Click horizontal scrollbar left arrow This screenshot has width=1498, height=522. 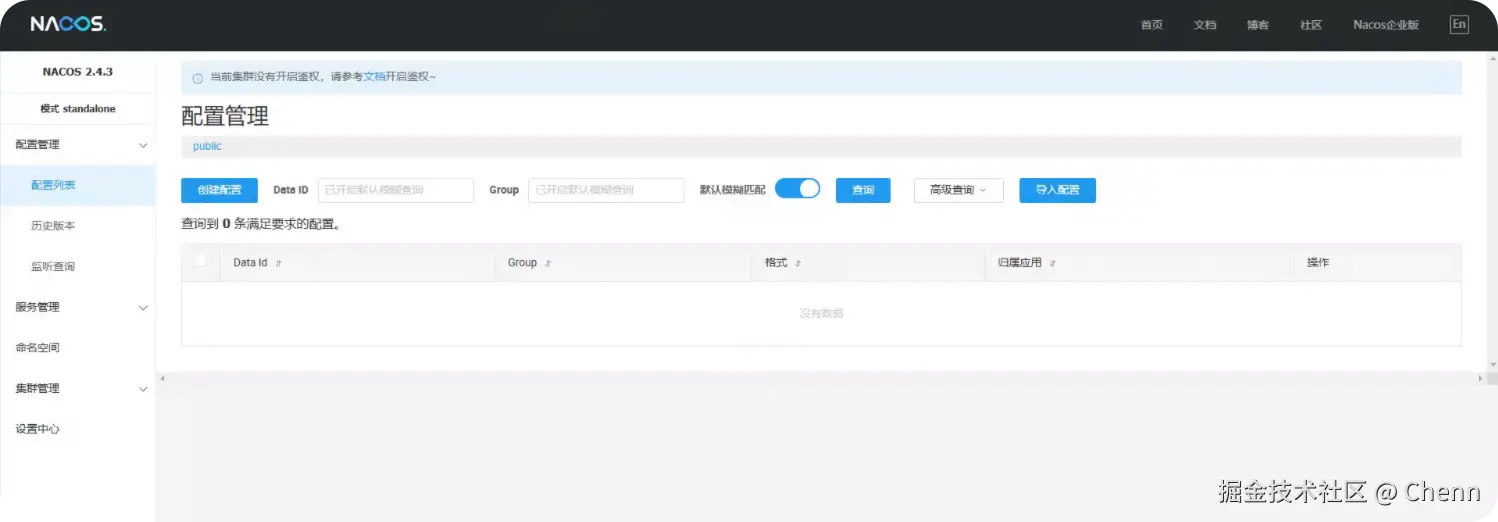(x=162, y=378)
